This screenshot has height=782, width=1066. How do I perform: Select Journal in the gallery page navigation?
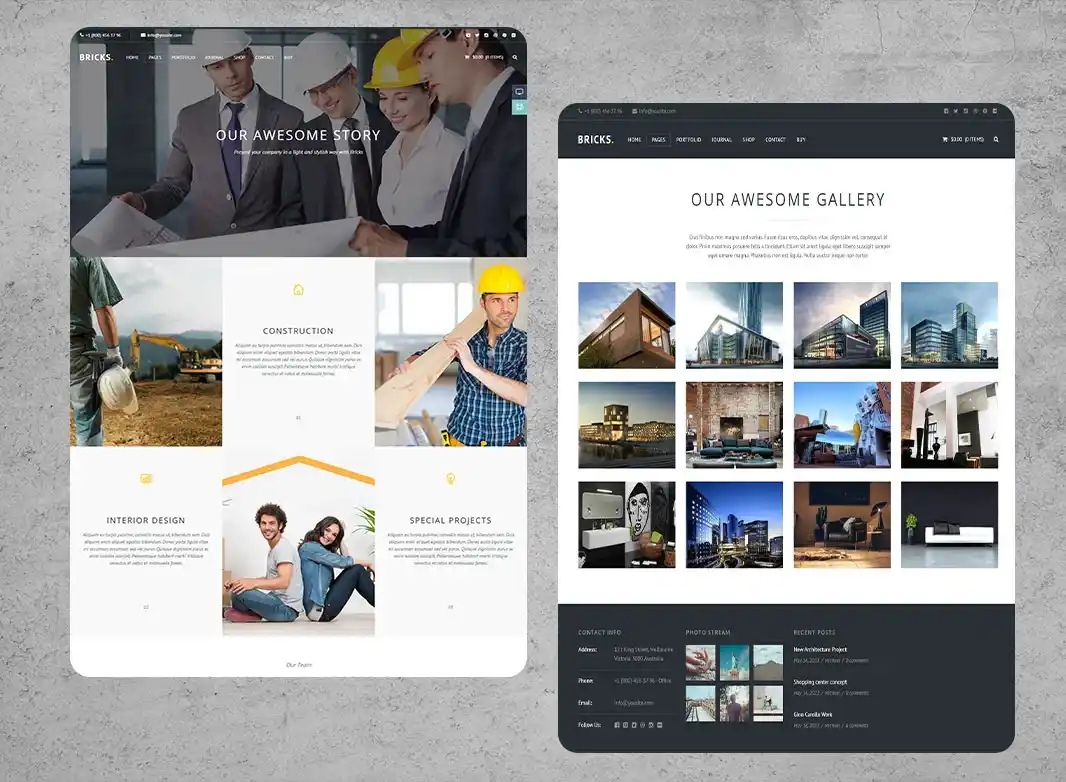[x=721, y=139]
